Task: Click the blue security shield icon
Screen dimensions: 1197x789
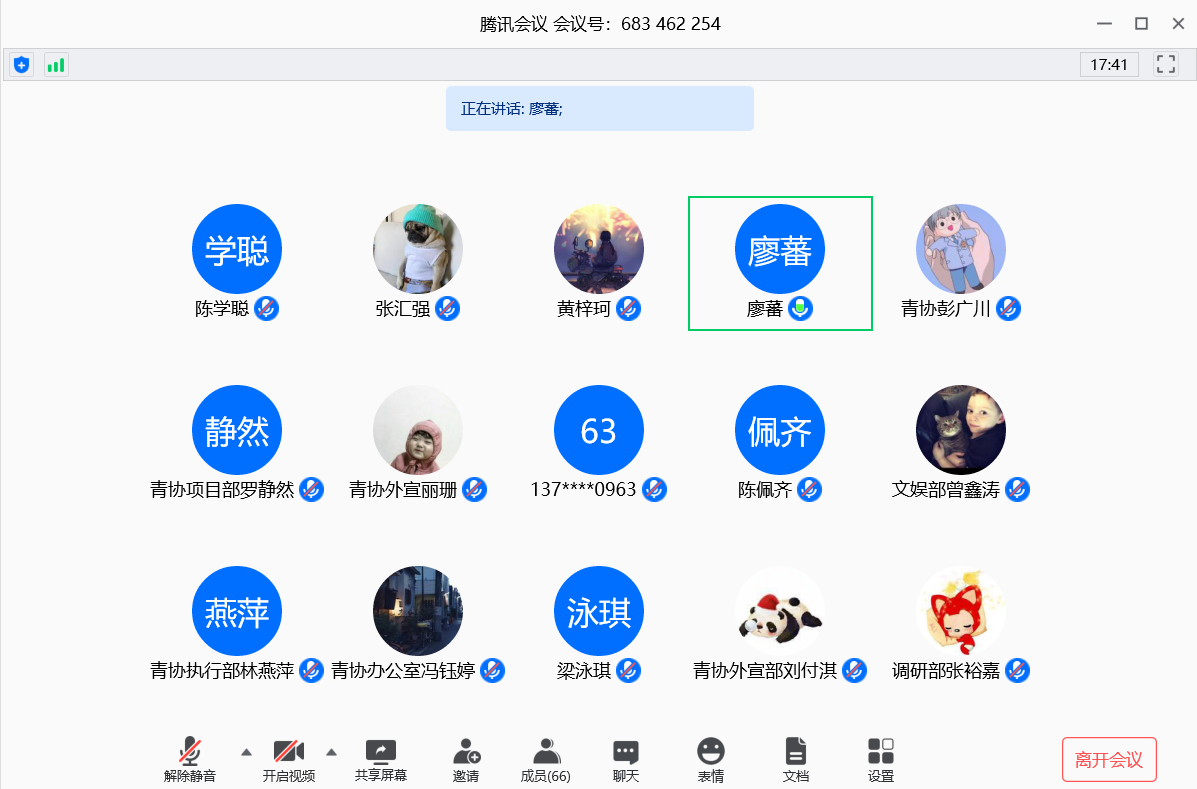Action: pyautogui.click(x=21, y=65)
